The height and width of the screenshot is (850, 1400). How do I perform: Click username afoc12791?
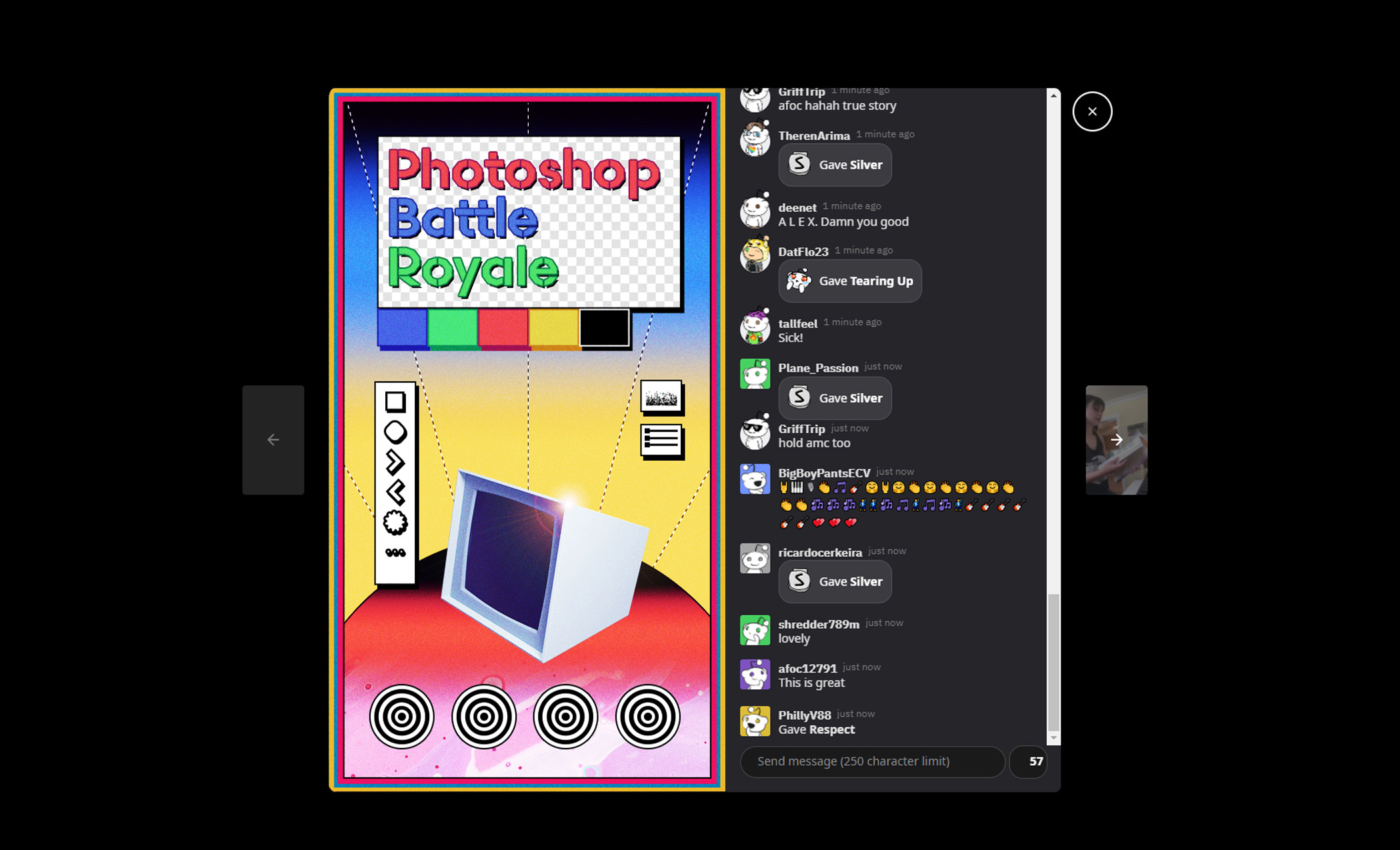pyautogui.click(x=807, y=668)
